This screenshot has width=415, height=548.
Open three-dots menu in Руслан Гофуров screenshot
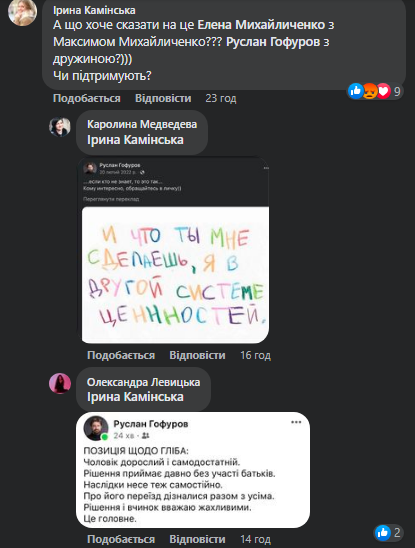point(296,422)
